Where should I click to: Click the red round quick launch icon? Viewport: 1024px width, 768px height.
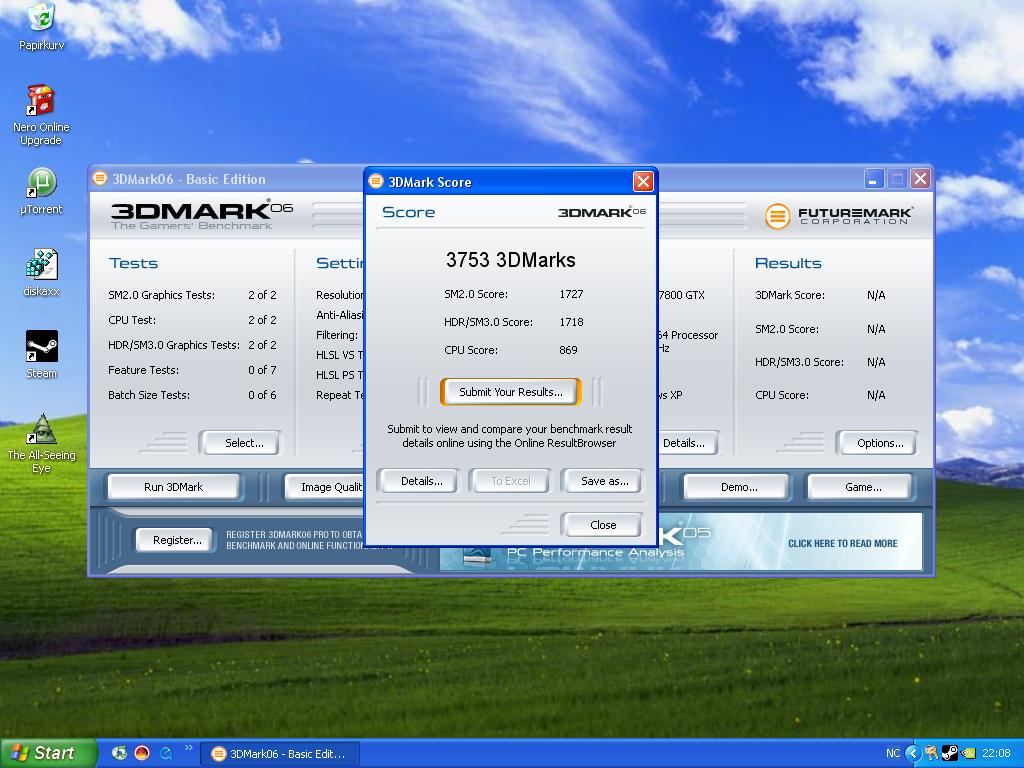pos(142,753)
